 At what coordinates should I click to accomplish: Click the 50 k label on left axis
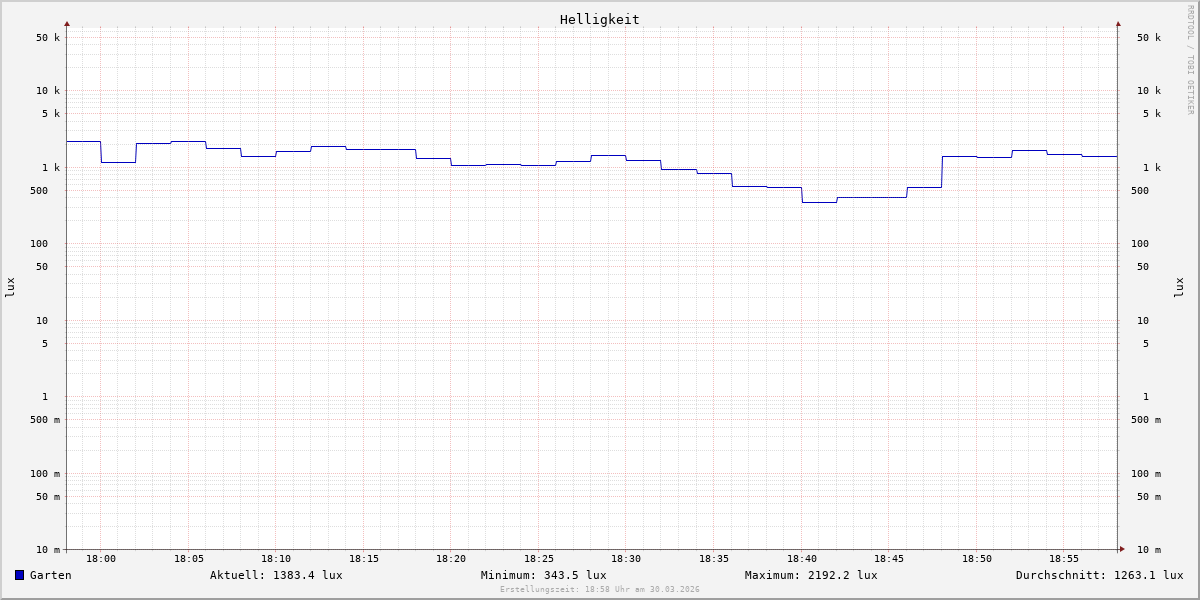coord(48,38)
